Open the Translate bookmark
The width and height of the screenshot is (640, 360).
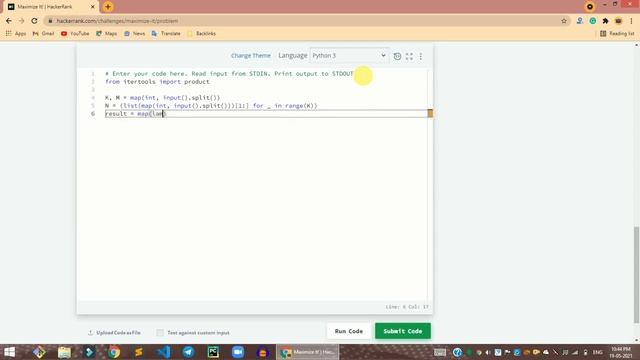click(166, 33)
